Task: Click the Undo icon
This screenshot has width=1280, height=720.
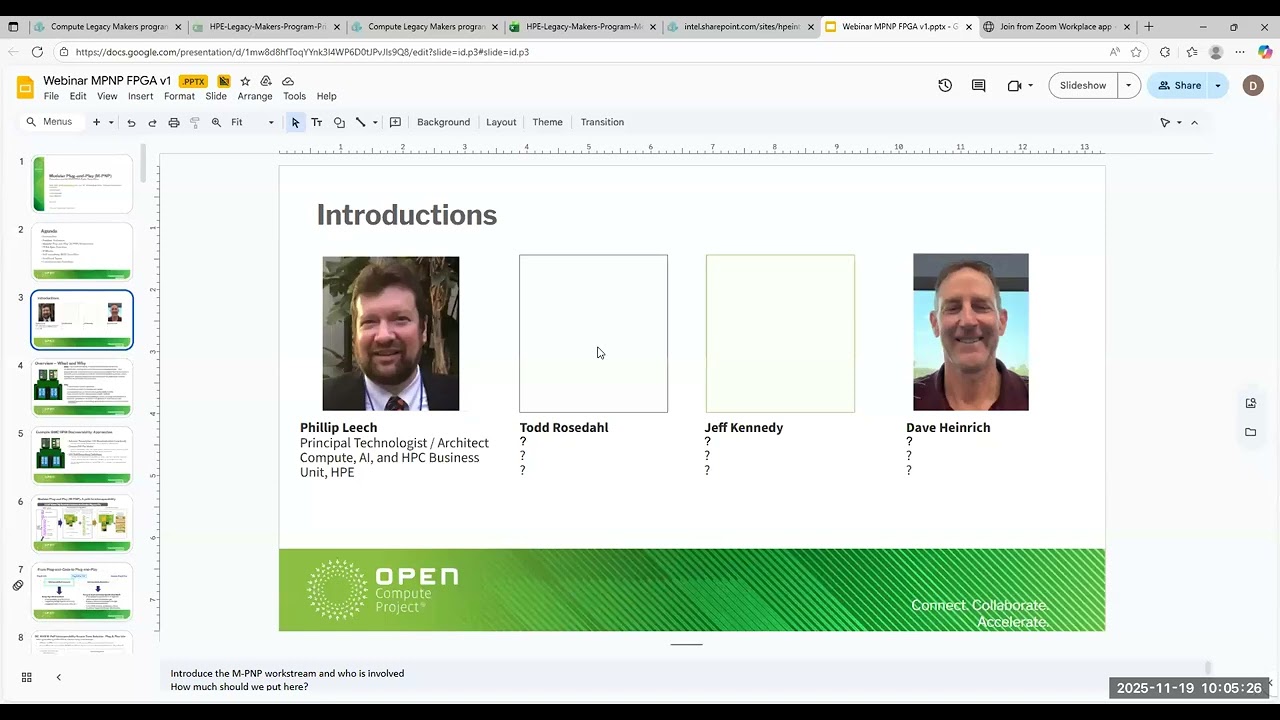Action: pyautogui.click(x=131, y=122)
